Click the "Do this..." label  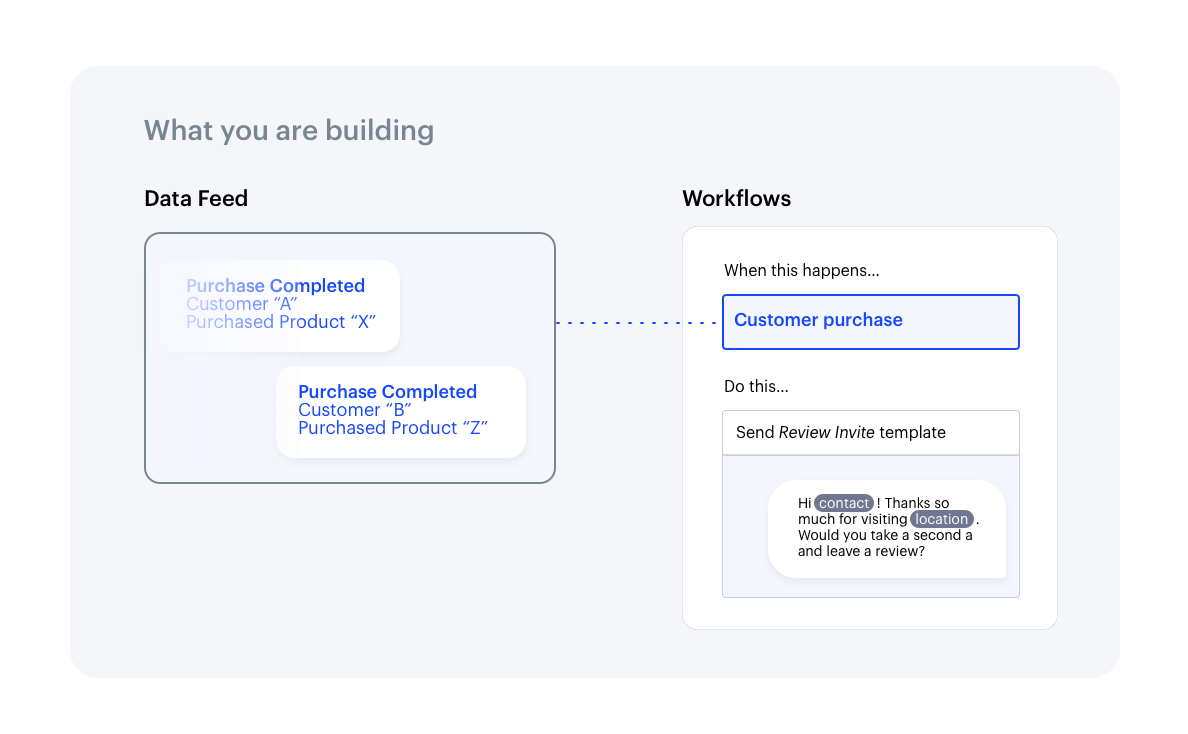tap(756, 386)
